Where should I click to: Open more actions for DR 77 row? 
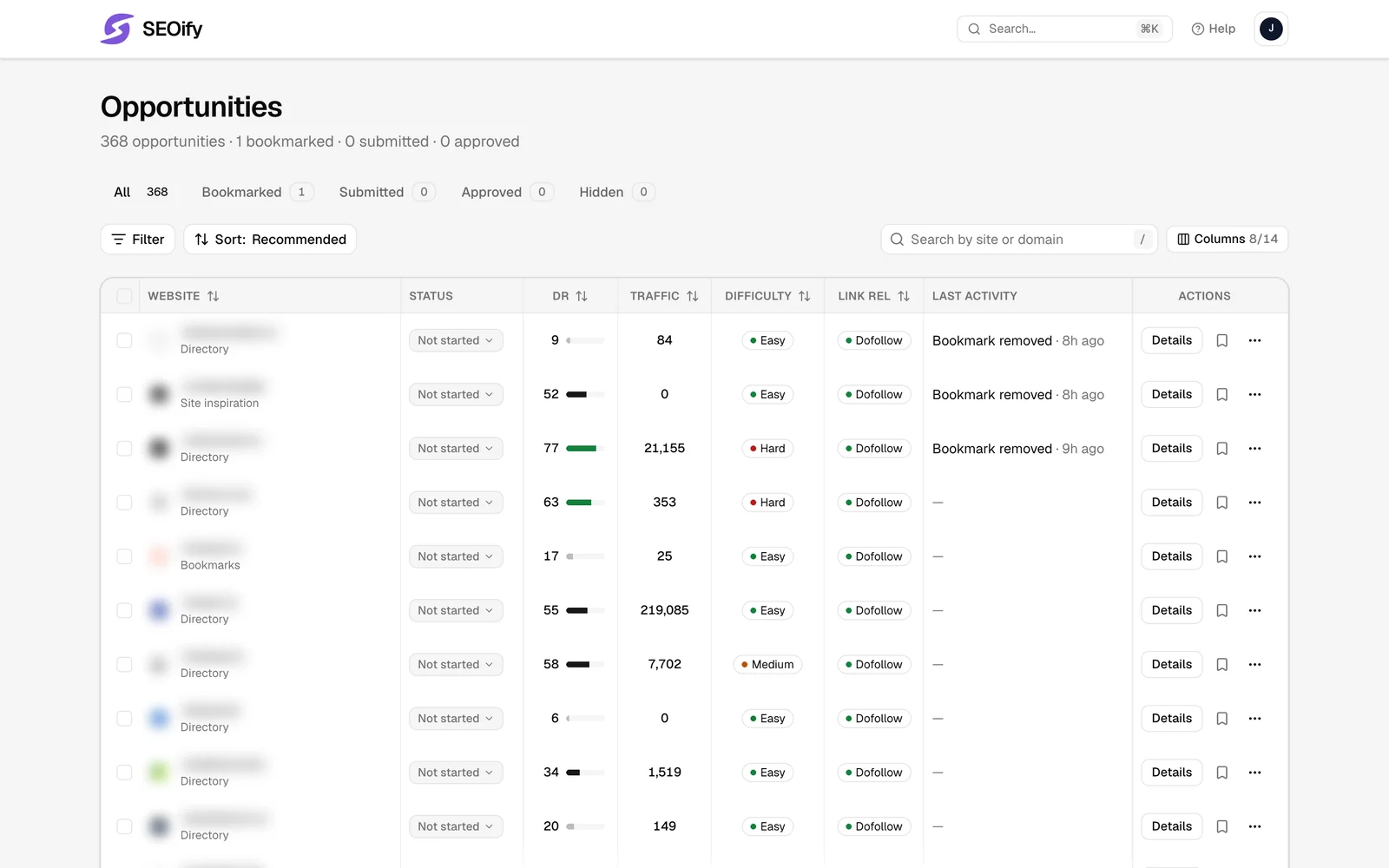[1254, 448]
